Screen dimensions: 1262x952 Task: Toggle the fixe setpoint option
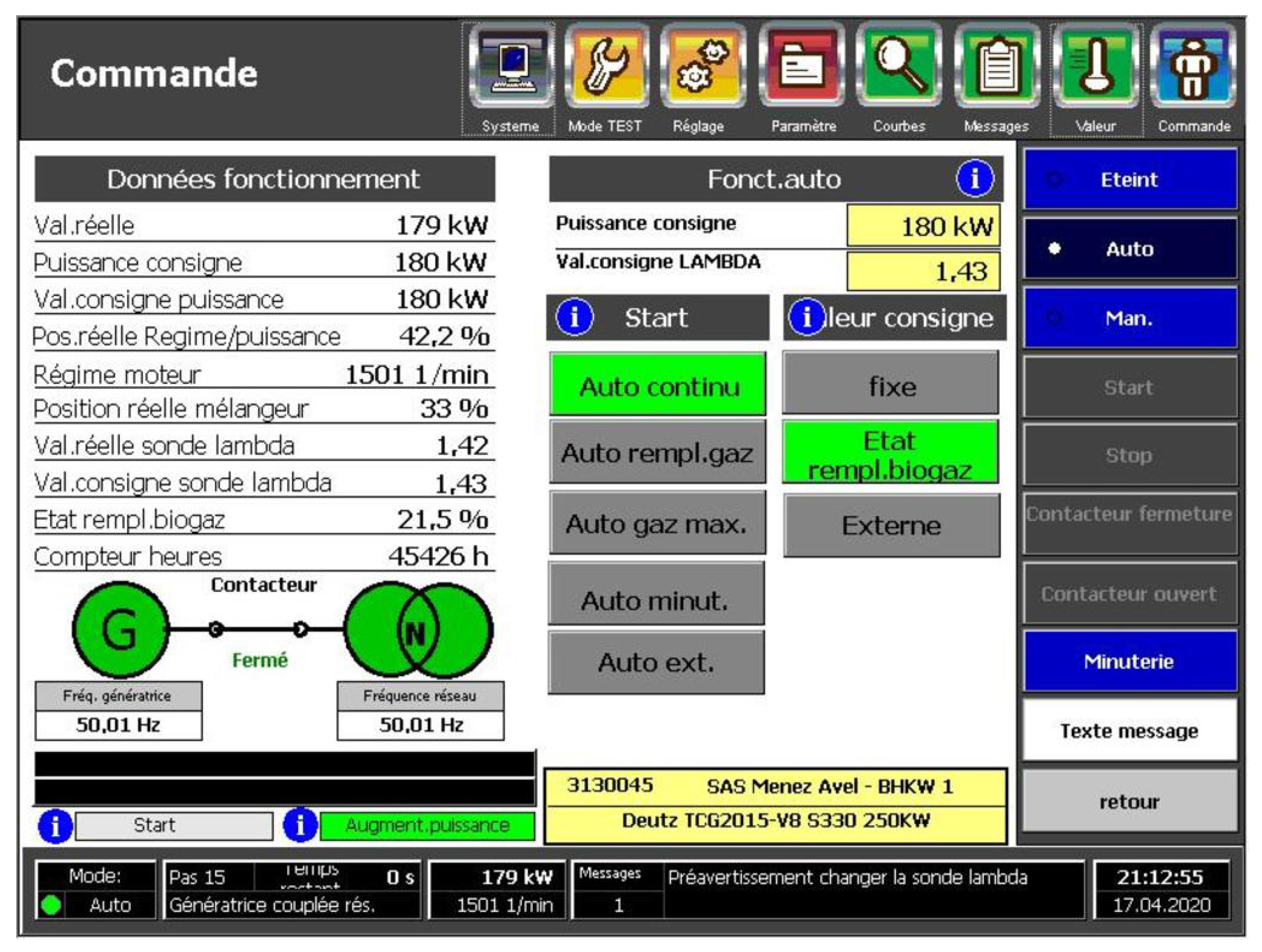coord(890,384)
